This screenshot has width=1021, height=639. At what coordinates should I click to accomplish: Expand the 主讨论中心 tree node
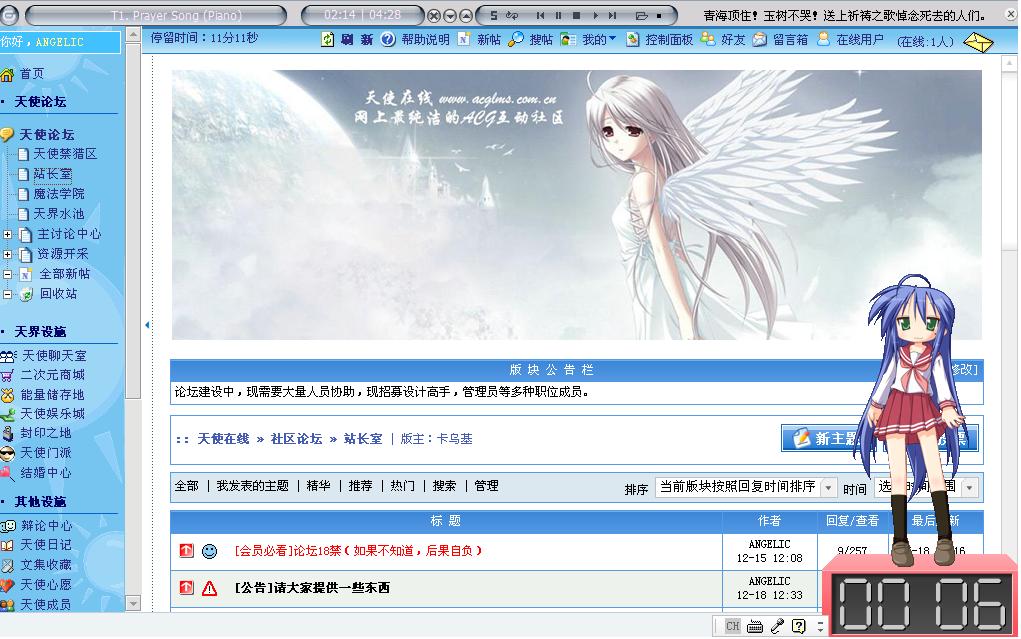pyautogui.click(x=7, y=234)
